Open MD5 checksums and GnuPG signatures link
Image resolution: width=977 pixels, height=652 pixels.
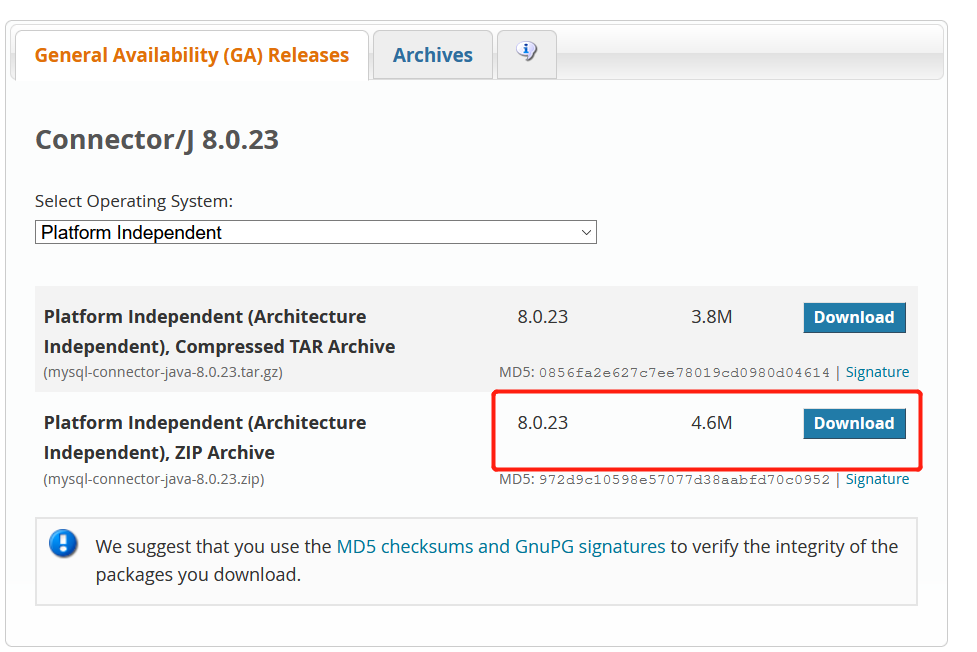coord(501,547)
